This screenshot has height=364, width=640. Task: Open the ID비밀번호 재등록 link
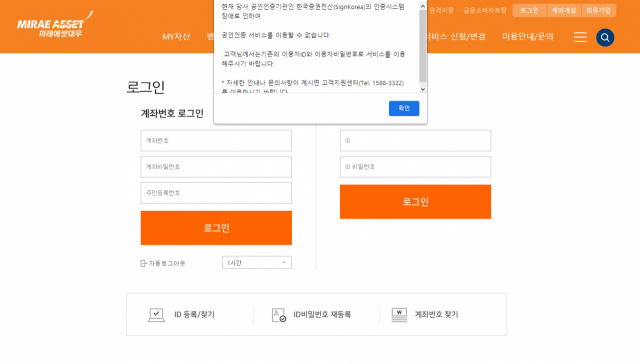[x=322, y=315]
